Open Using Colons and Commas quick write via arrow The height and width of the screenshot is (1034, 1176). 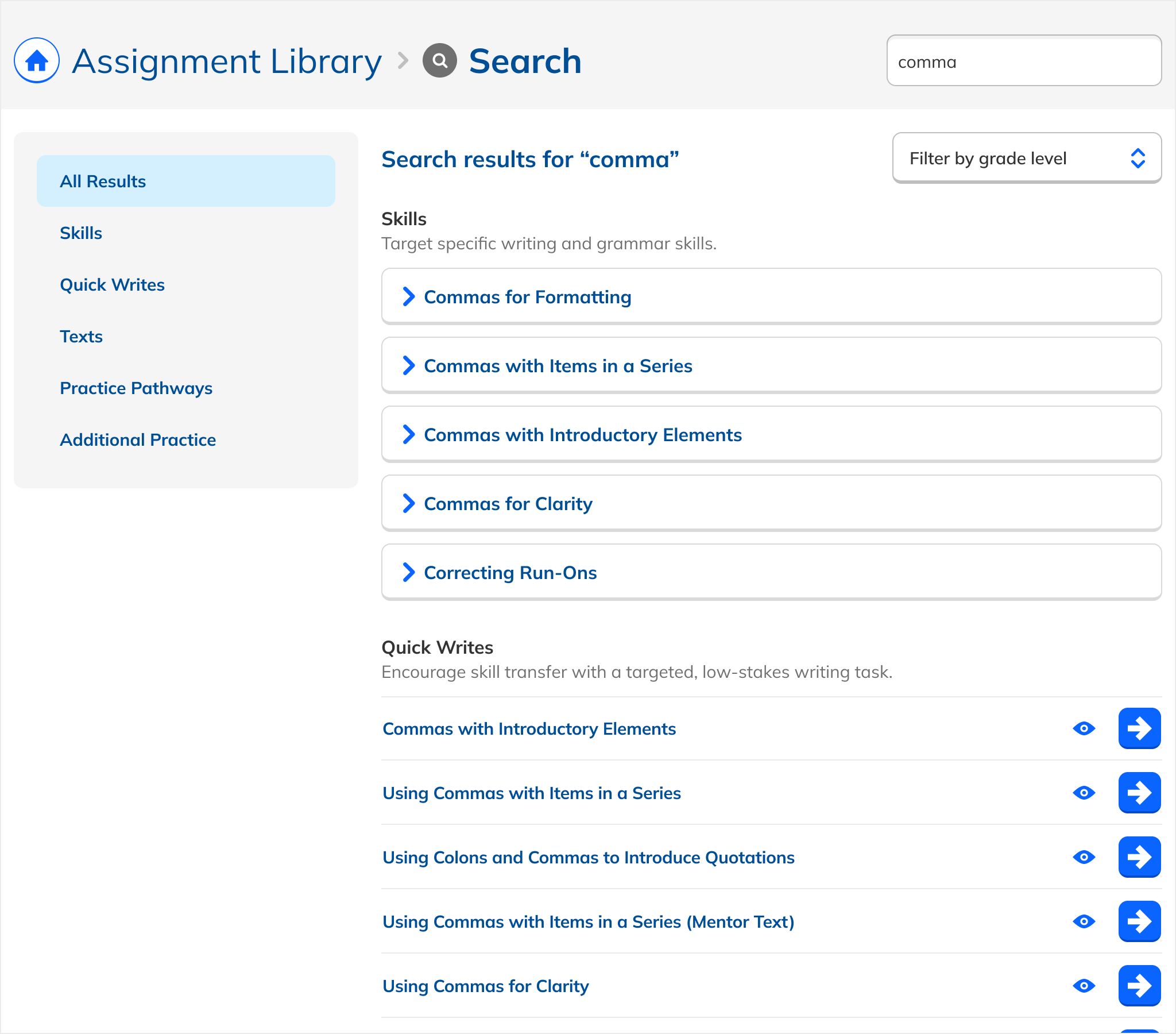point(1139,857)
